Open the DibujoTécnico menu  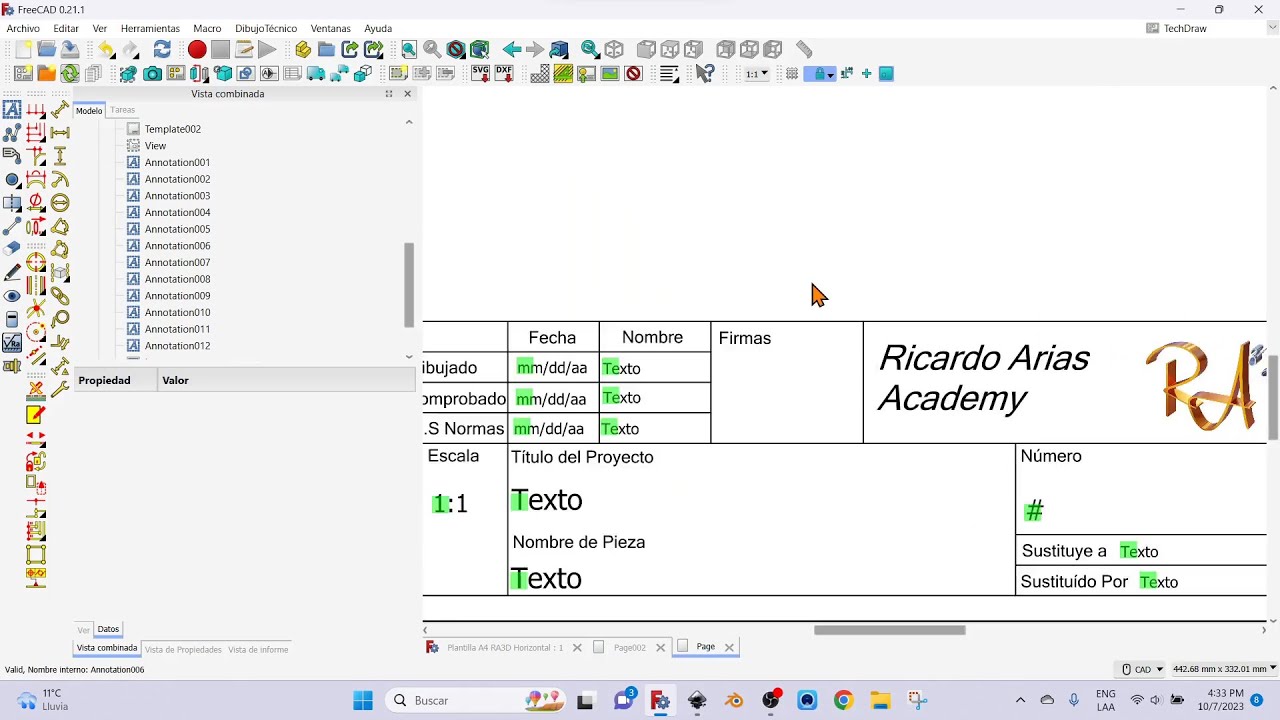[266, 28]
